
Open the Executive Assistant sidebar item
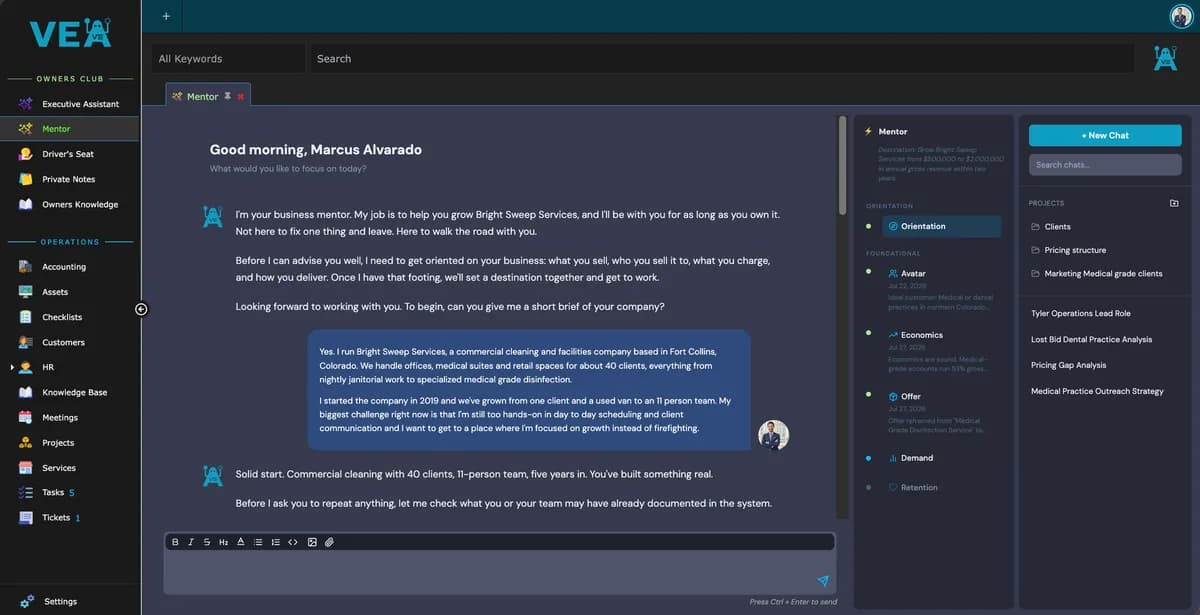pos(70,104)
